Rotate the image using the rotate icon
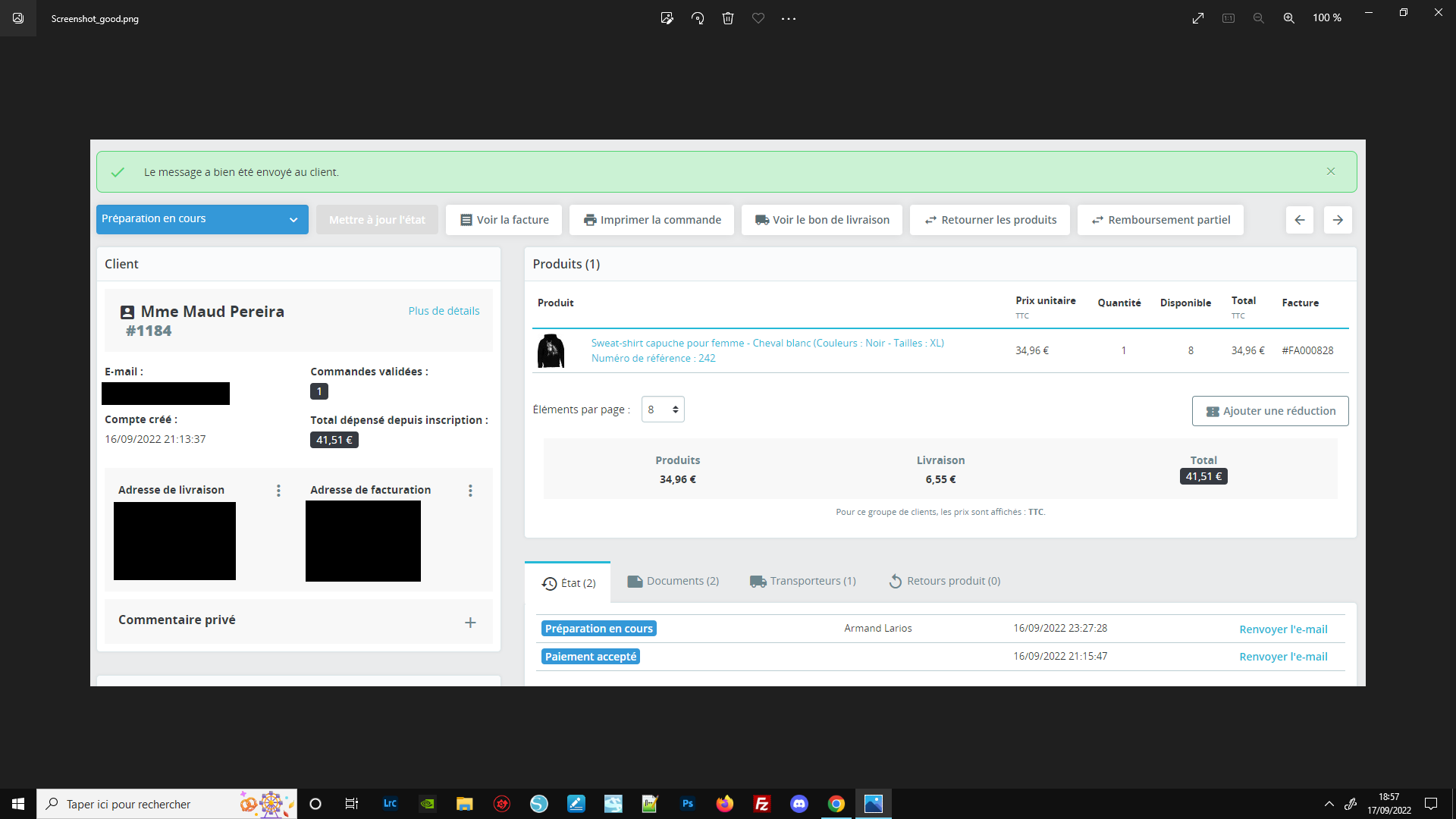 click(x=698, y=18)
